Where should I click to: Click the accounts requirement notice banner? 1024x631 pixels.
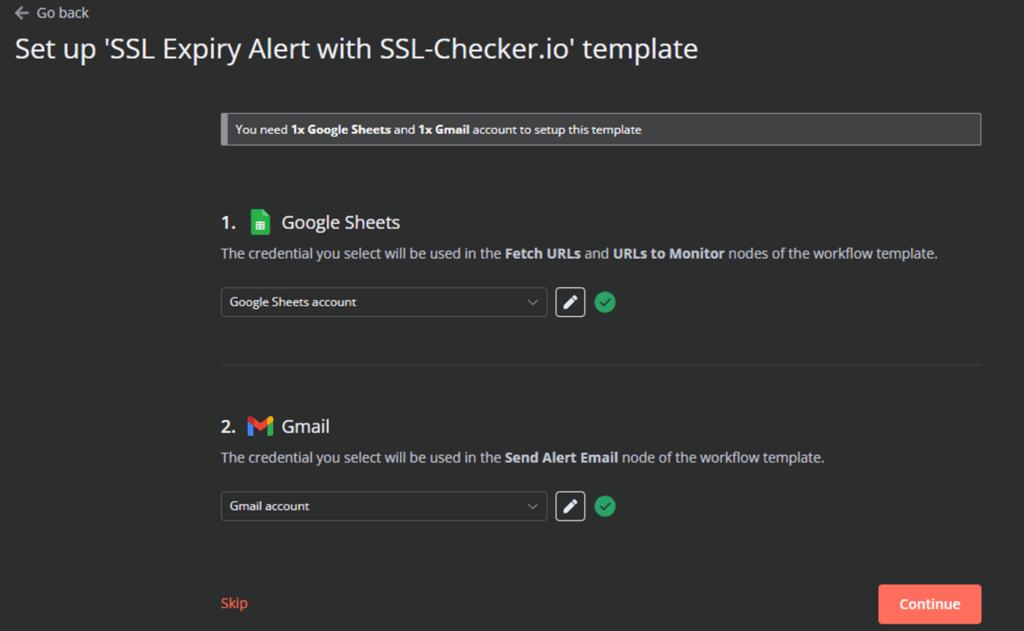tap(600, 129)
